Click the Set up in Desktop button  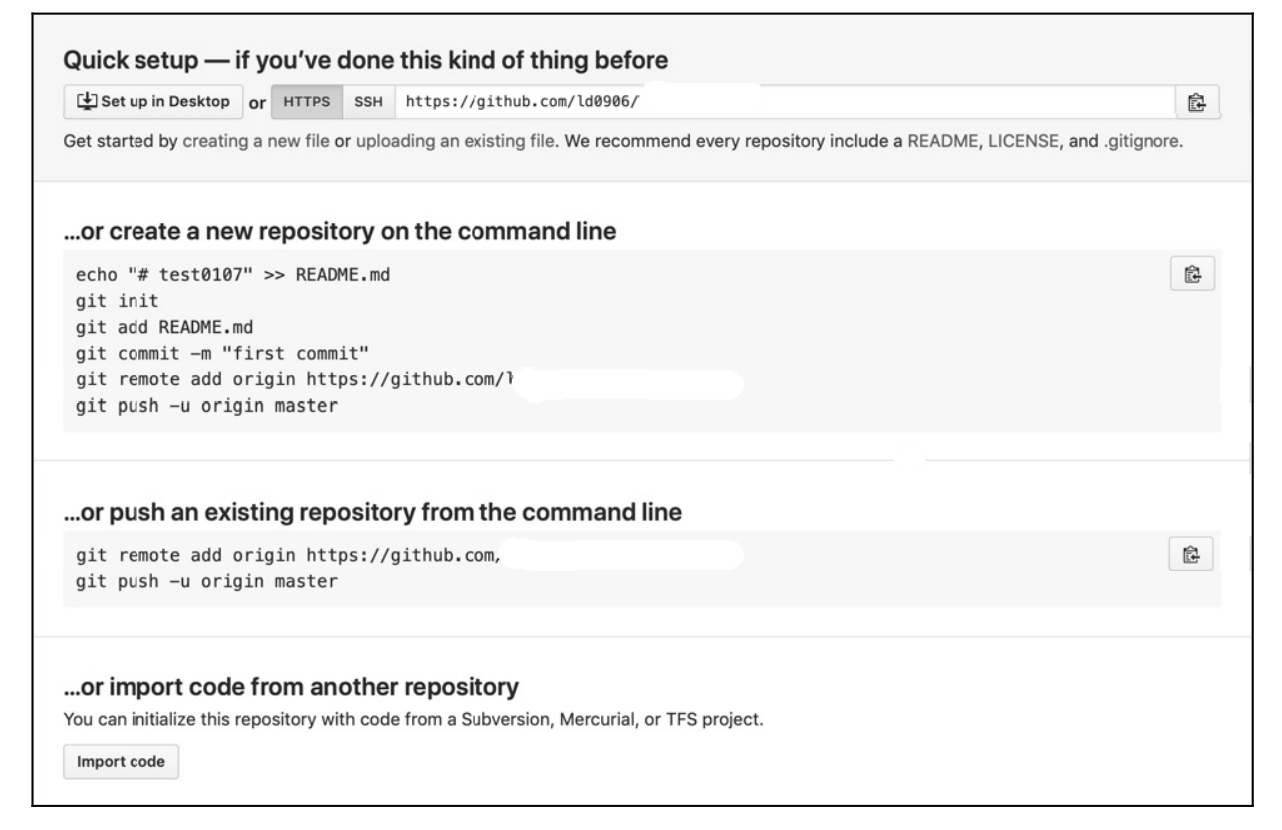point(153,102)
